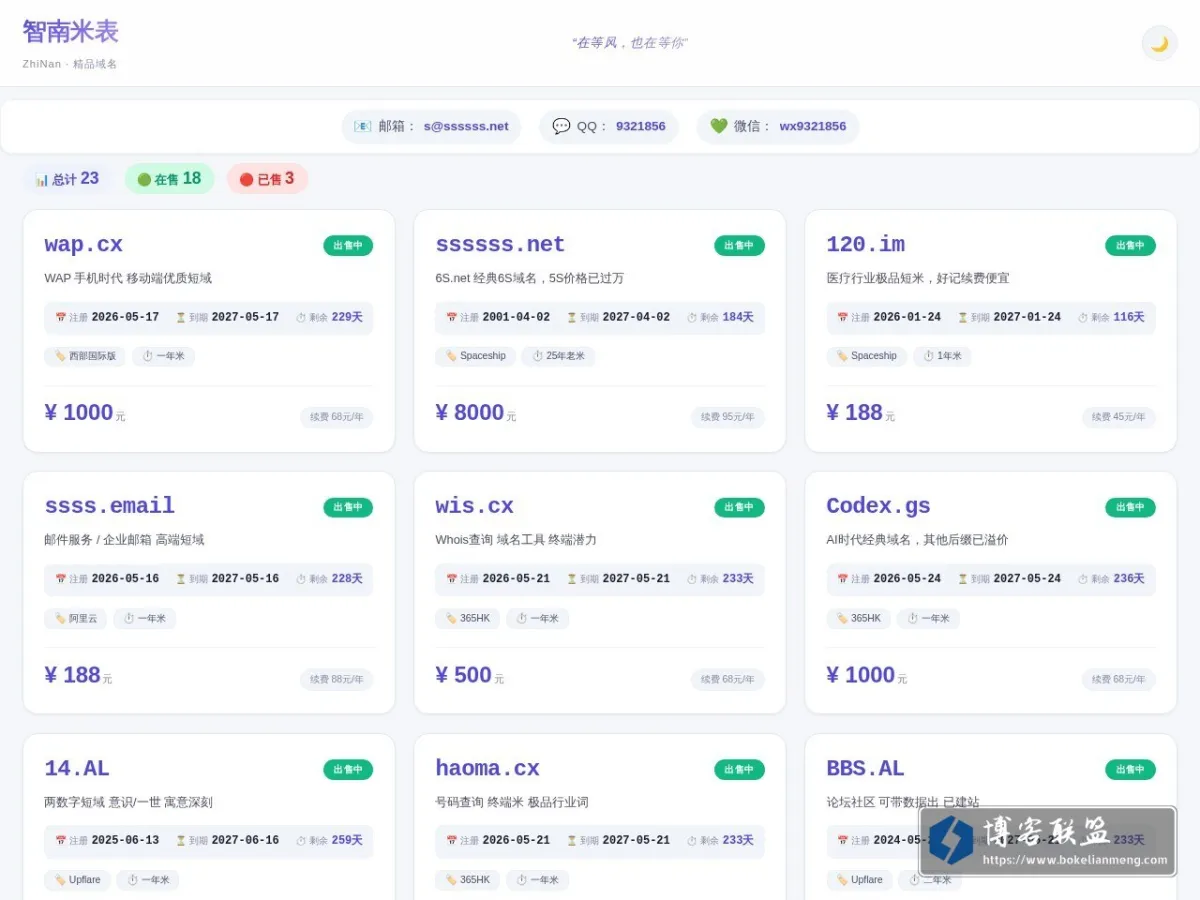Click the 出售中 badge on ssssss.net card
Viewport: 1200px width, 900px height.
[739, 245]
